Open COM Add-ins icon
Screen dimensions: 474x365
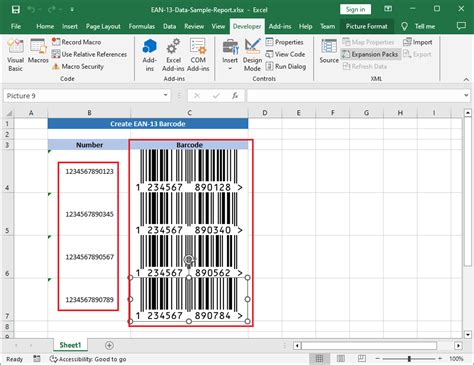[x=198, y=47]
